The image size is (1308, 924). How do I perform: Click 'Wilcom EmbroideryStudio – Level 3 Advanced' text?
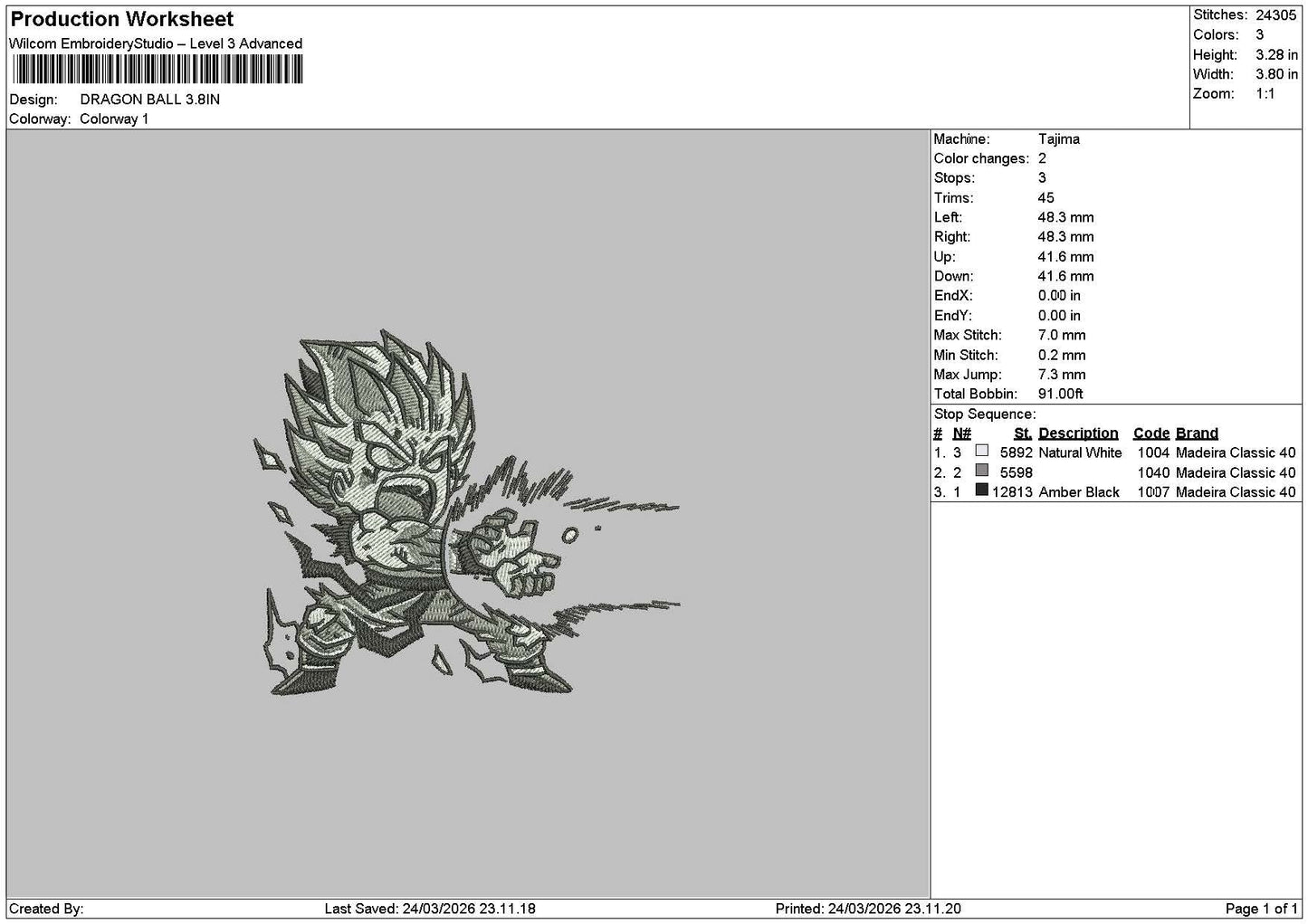coord(156,43)
